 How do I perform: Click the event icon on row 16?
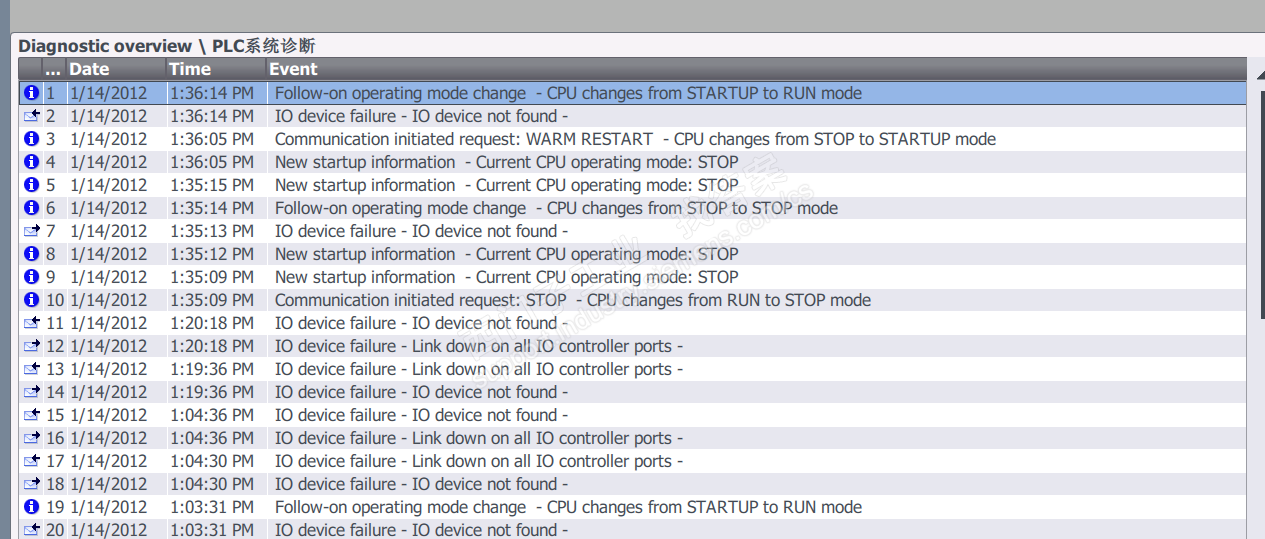pos(31,438)
